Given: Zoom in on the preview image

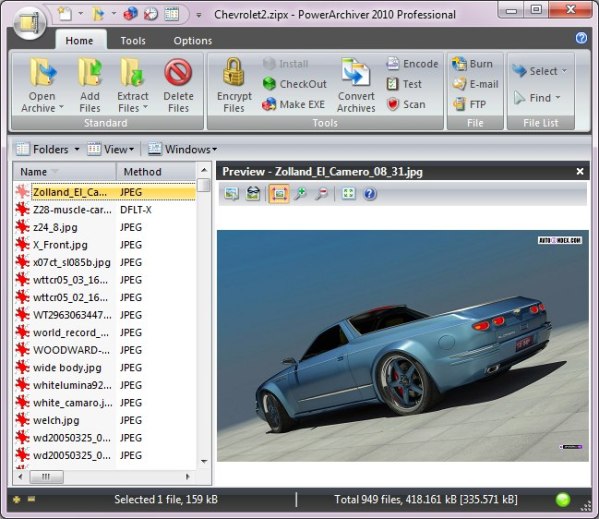Looking at the screenshot, I should tap(301, 194).
